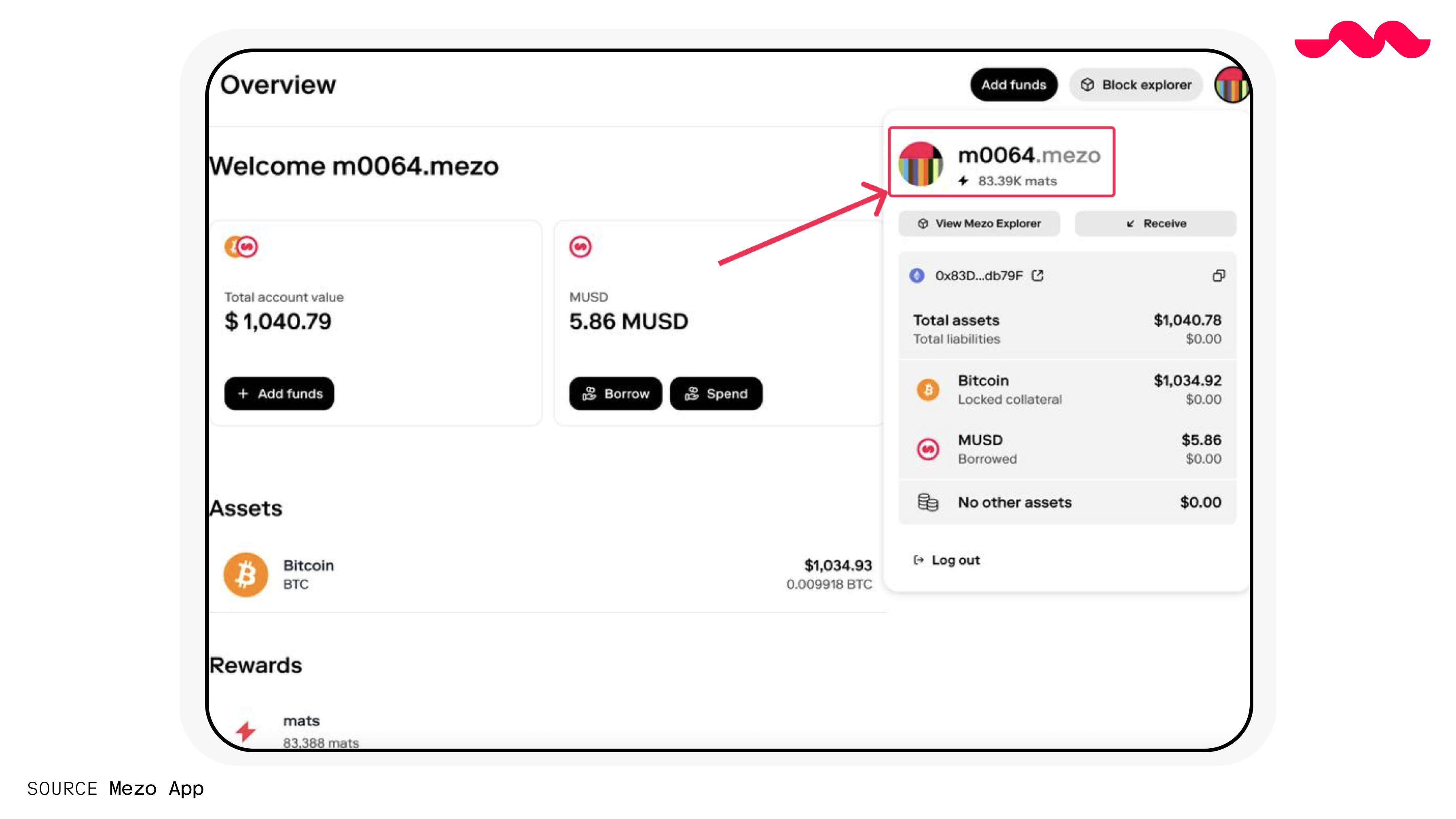Click the m0064.mezo avatar in dropdown
This screenshot has height=819, width=1456.
point(921,164)
